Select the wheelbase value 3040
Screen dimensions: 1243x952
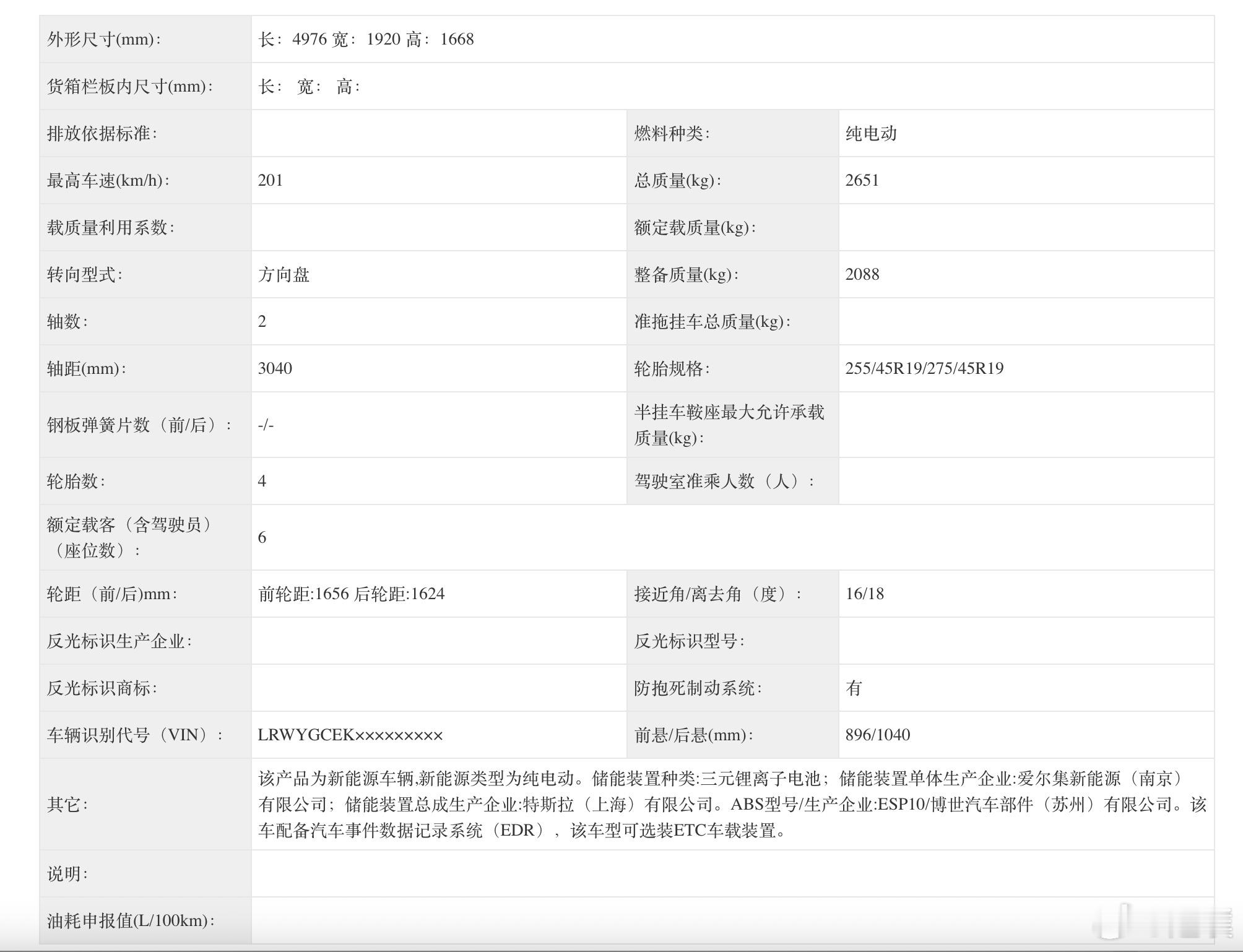(x=275, y=369)
